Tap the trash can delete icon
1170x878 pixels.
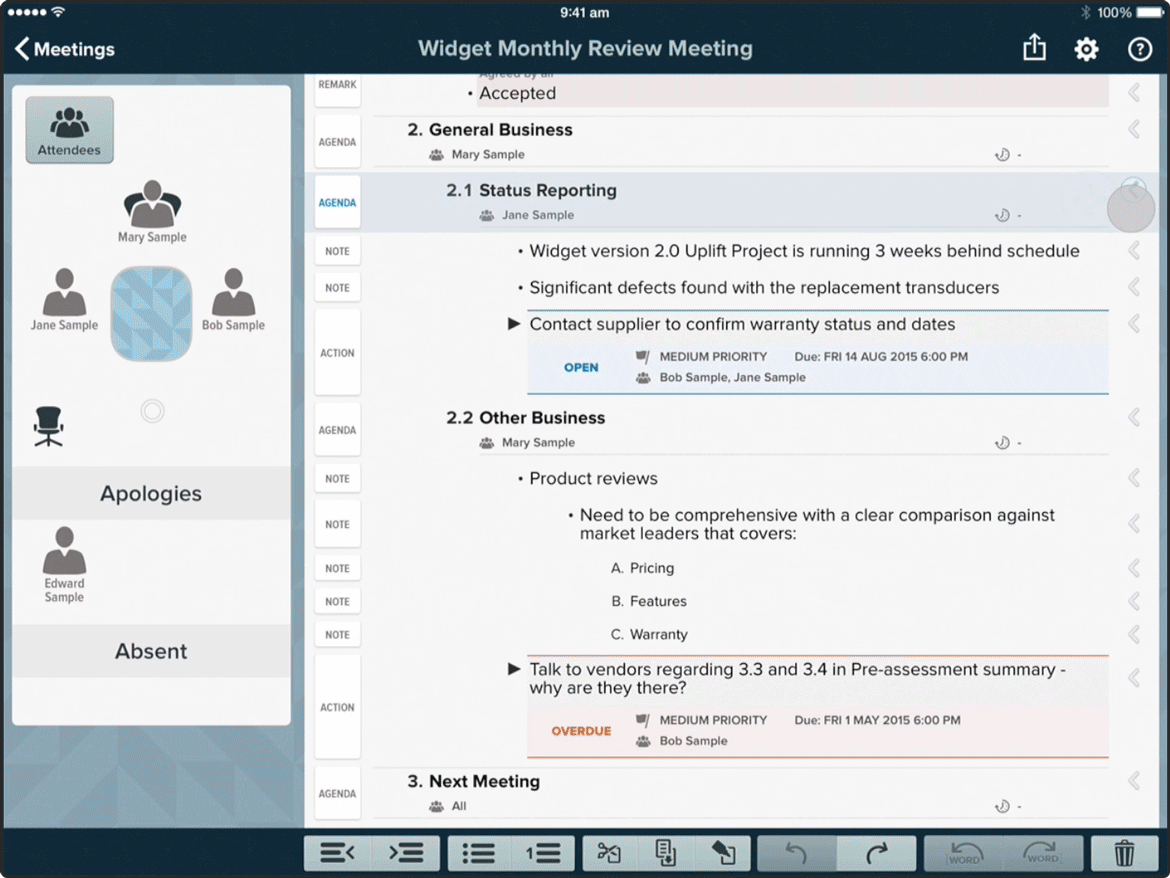coord(1124,853)
